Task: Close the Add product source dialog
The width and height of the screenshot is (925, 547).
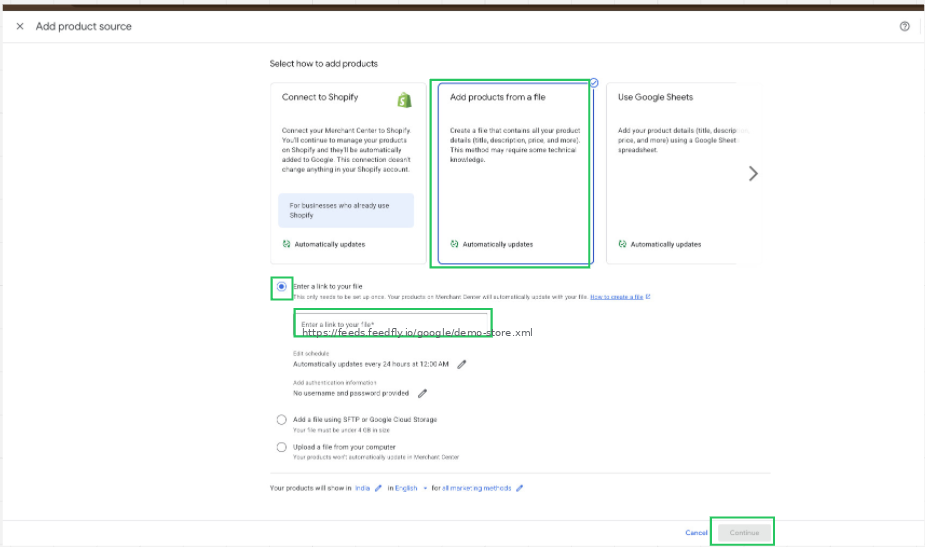Action: [20, 27]
